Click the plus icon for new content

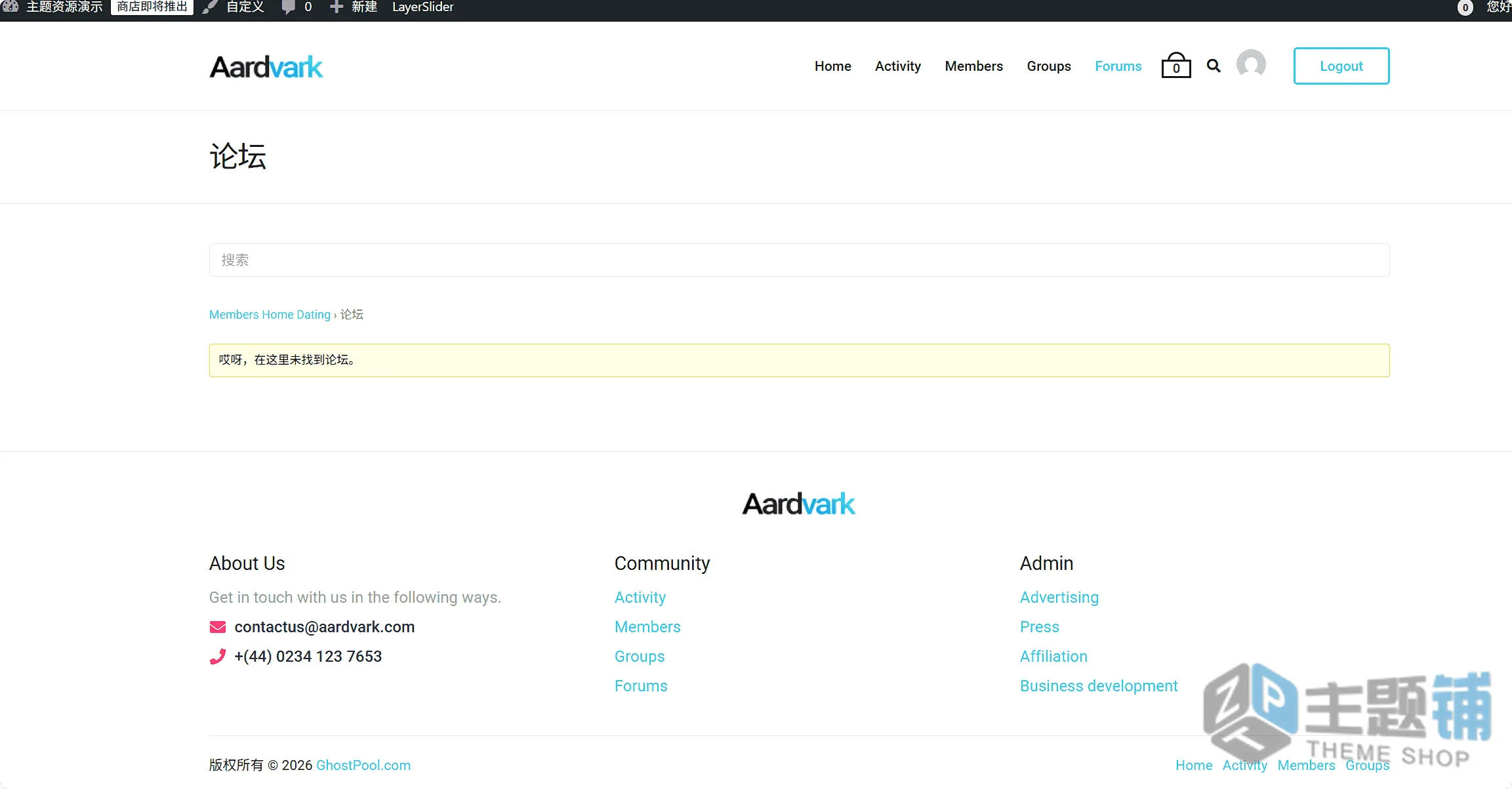(x=336, y=7)
